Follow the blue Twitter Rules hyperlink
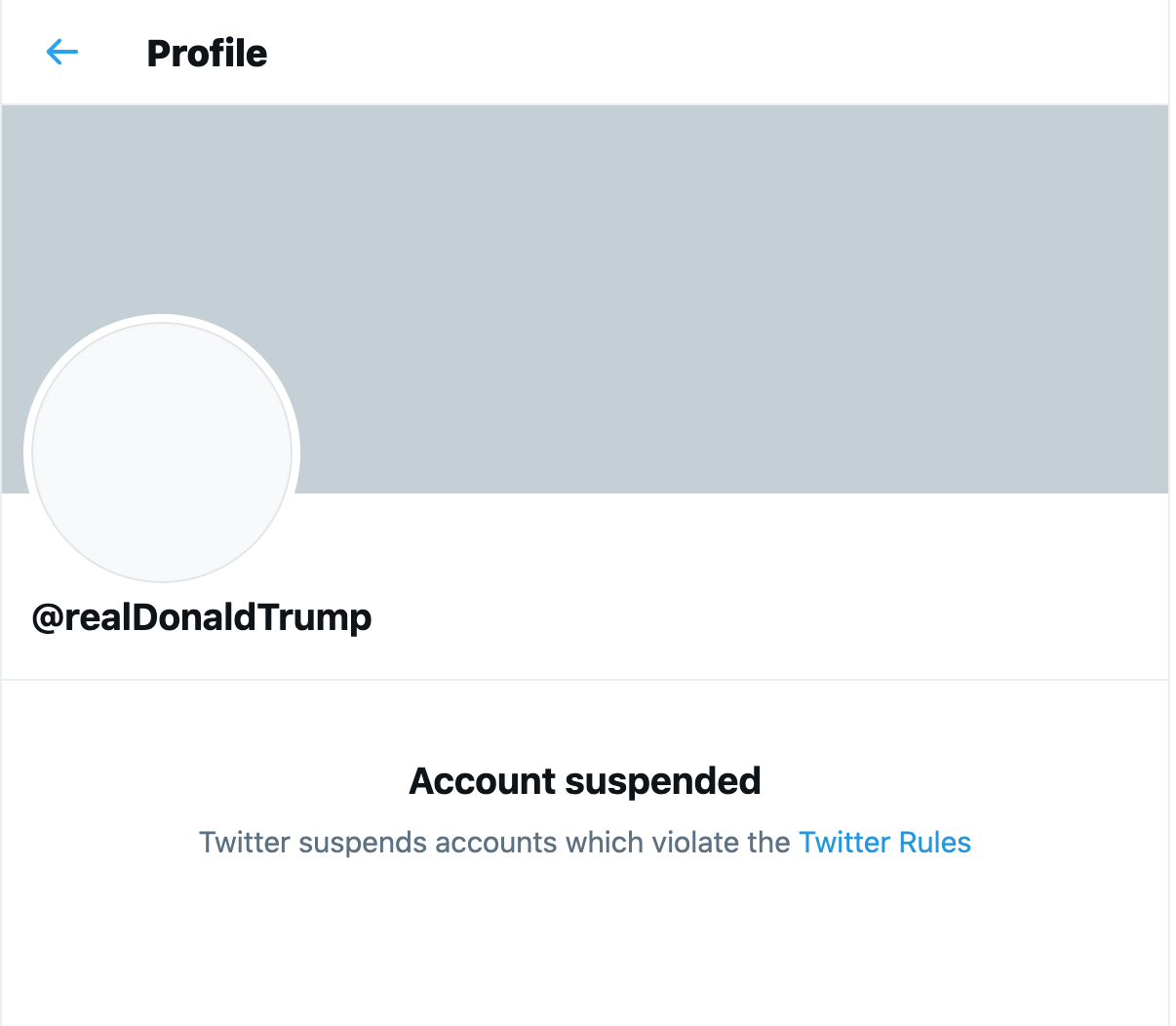Screen dimensions: 1176x1026 coord(884,843)
